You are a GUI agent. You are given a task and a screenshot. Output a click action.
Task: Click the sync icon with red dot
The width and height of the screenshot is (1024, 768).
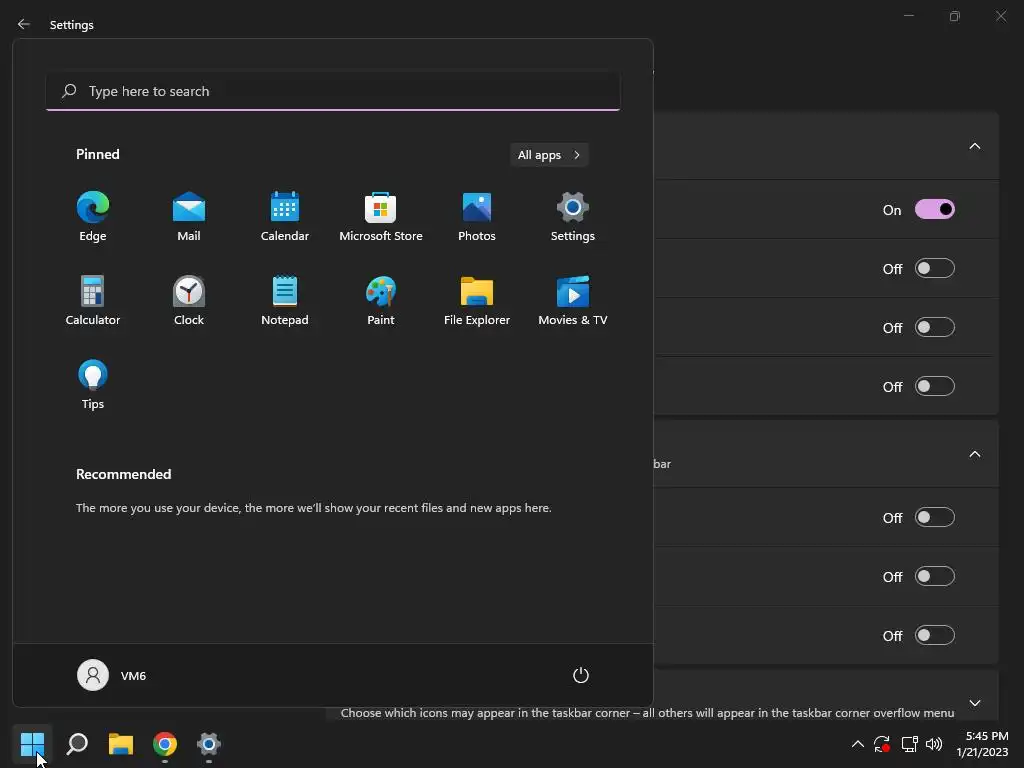pos(882,744)
